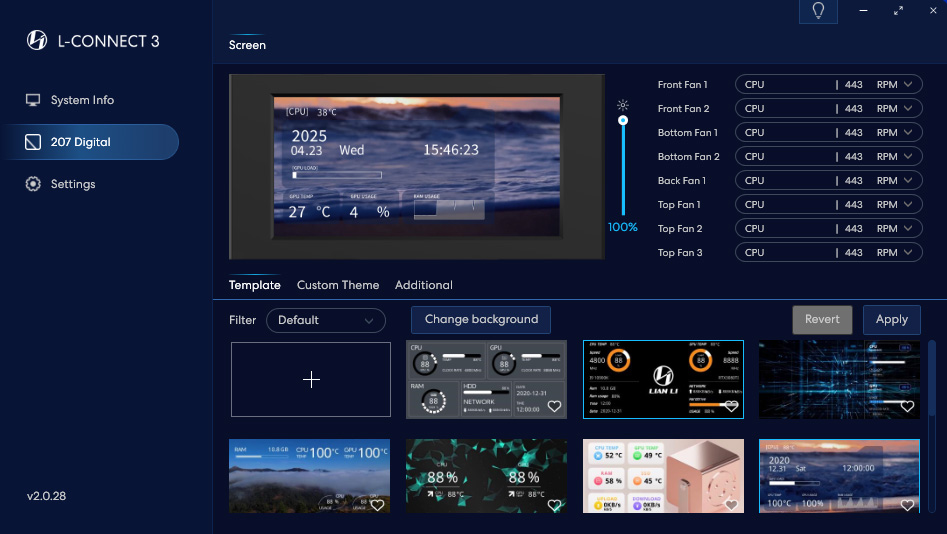Expand the Filter Default dropdown

point(326,320)
